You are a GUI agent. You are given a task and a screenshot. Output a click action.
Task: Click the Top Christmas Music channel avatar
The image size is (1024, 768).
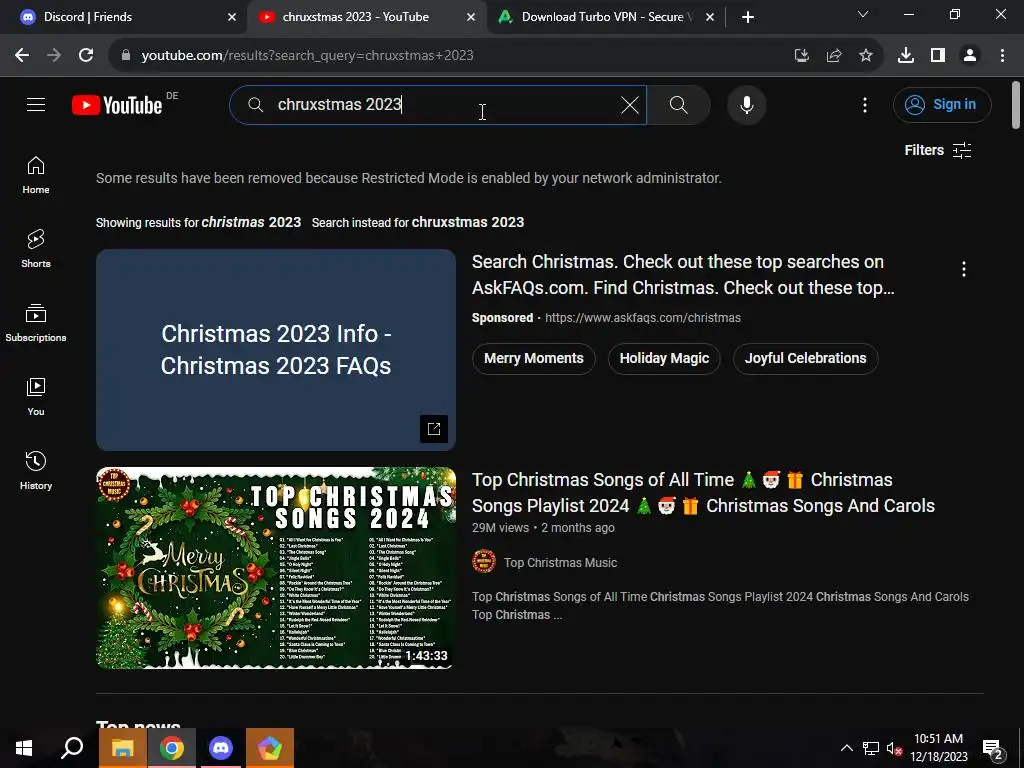[x=484, y=562]
